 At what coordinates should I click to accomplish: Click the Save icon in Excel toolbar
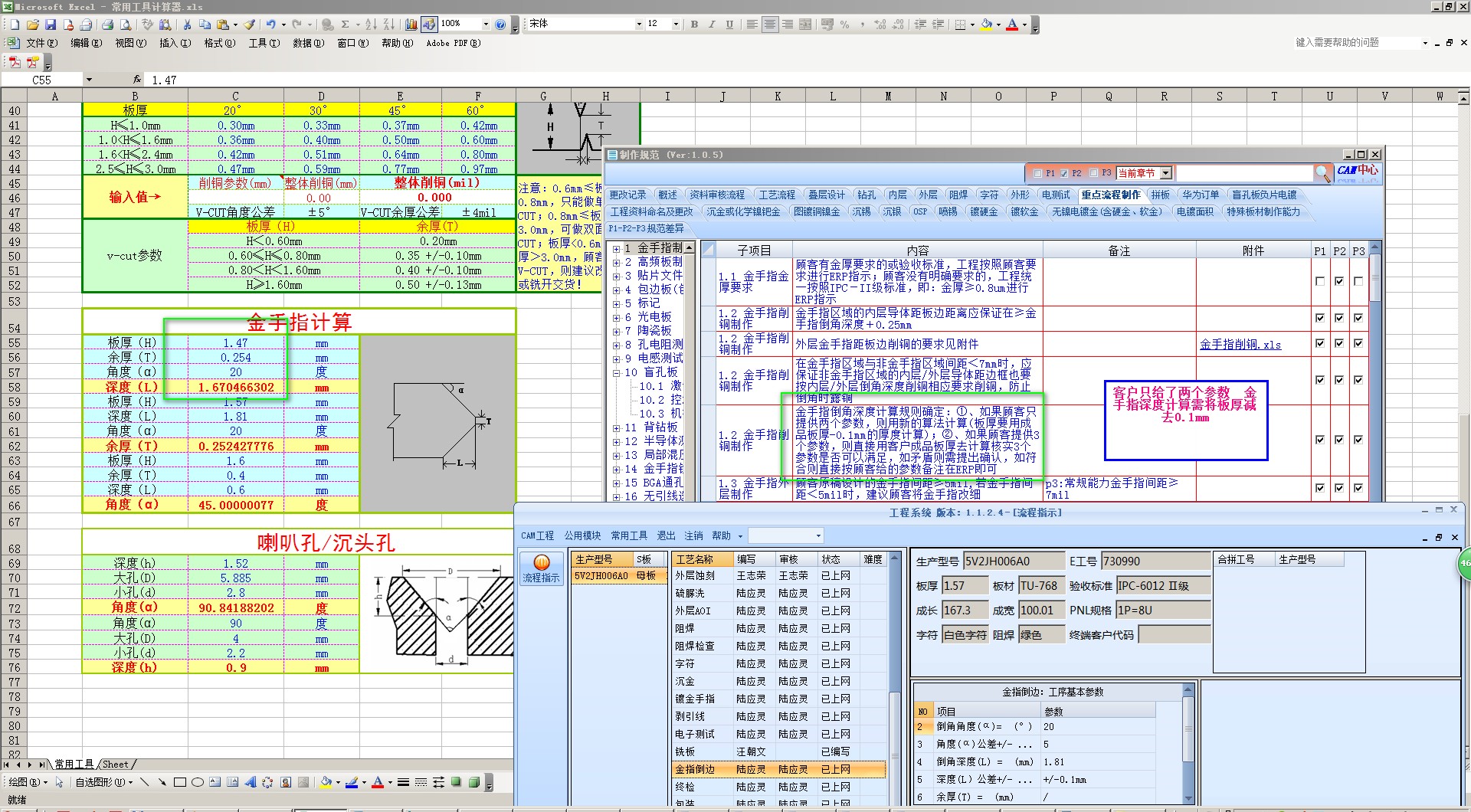[50, 25]
